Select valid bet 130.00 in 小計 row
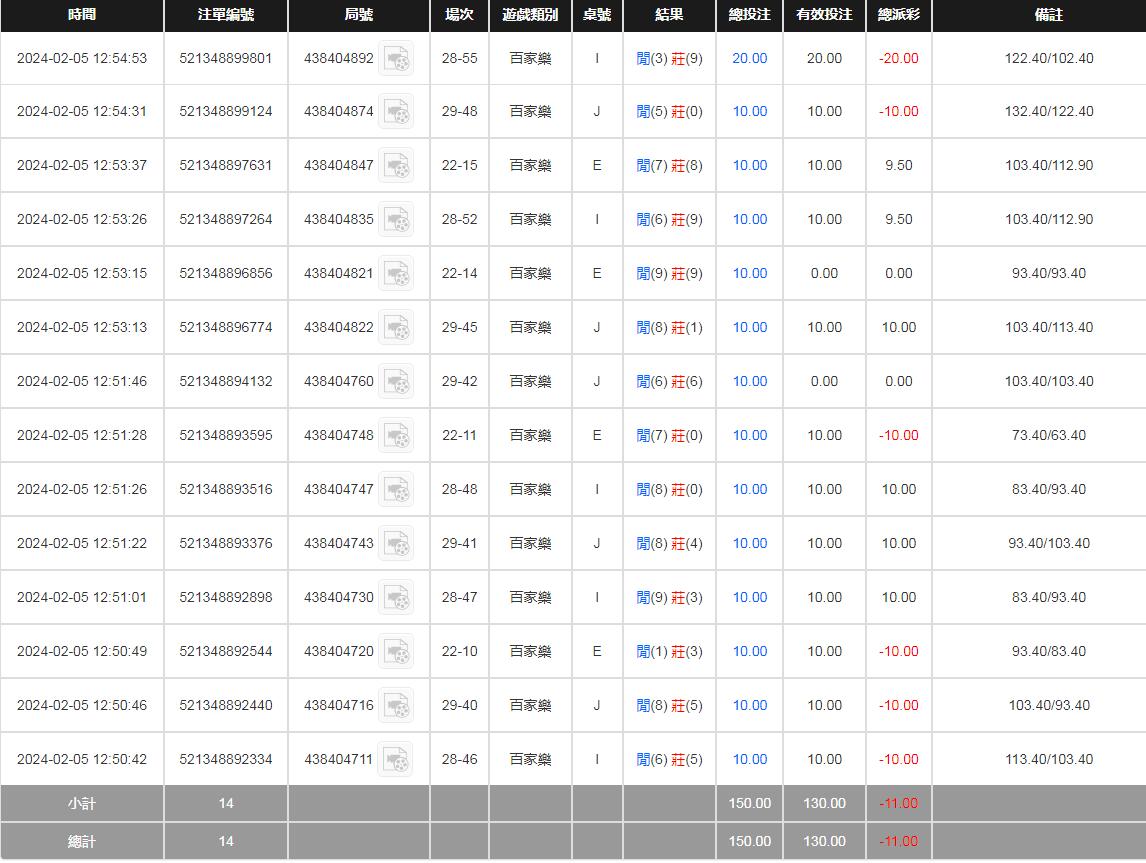 (824, 804)
